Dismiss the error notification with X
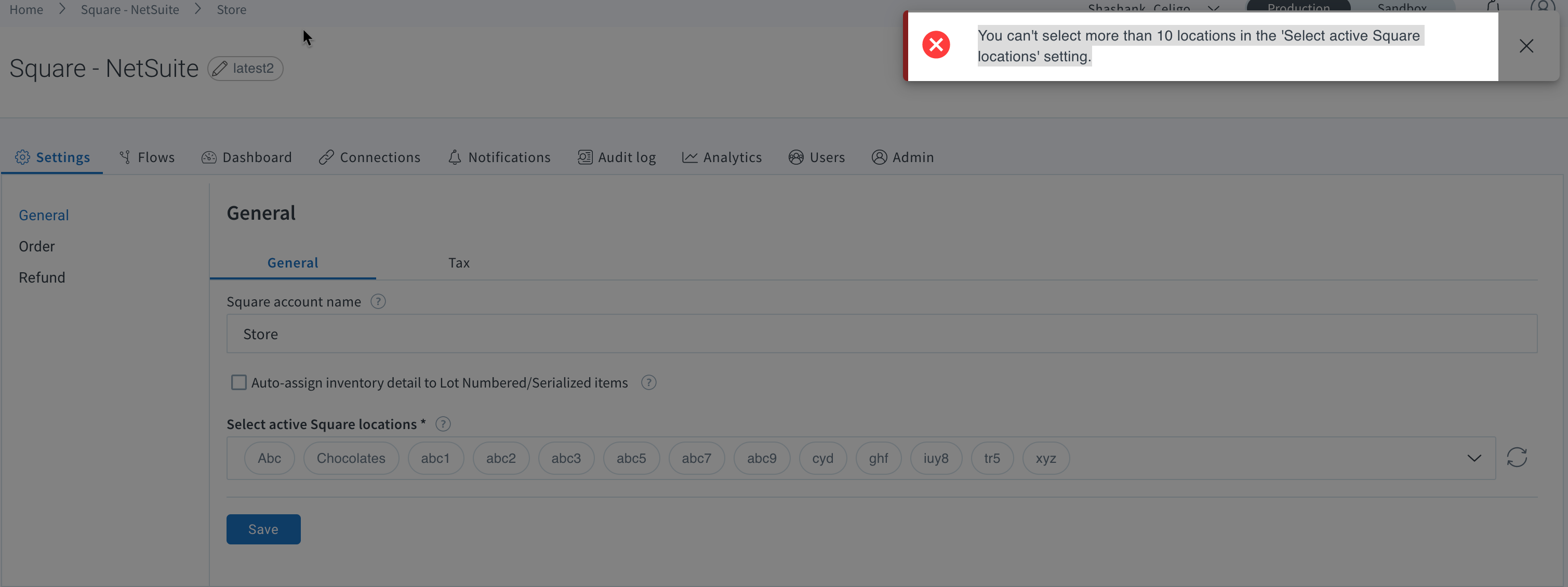Screen dimensions: 1568x587 coord(1526,46)
